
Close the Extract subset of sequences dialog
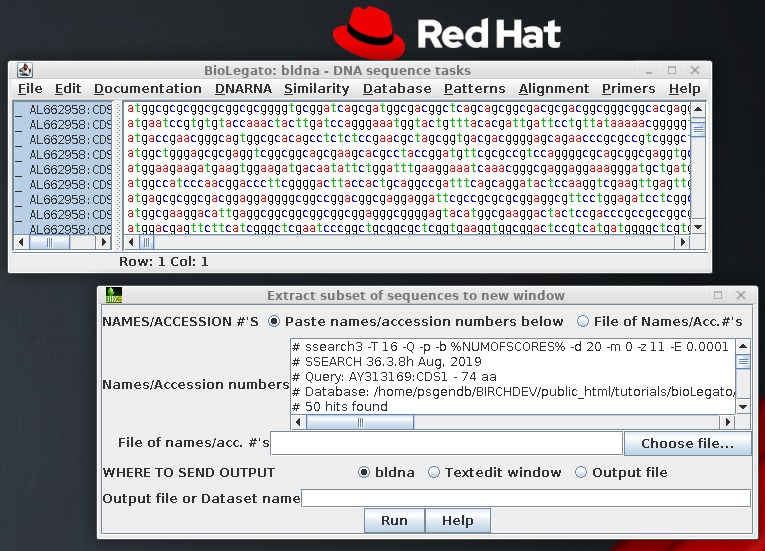(740, 295)
